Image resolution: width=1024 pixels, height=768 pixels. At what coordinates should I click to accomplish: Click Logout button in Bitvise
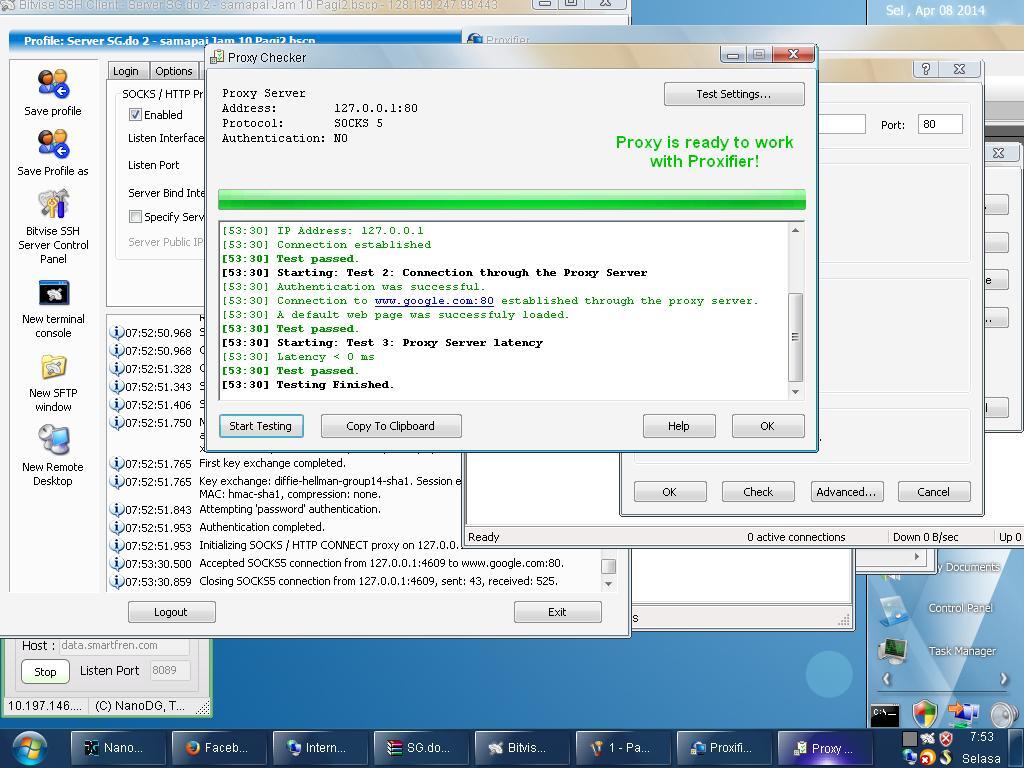[171, 612]
